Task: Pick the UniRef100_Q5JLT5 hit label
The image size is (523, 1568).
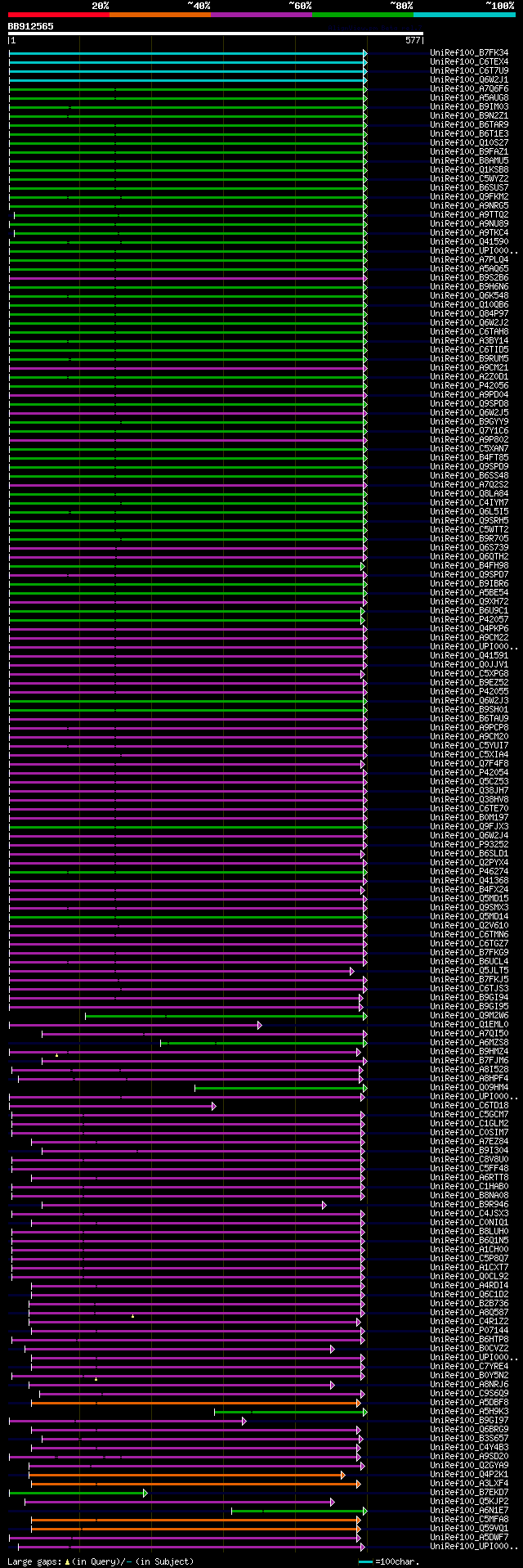Action: [x=469, y=970]
